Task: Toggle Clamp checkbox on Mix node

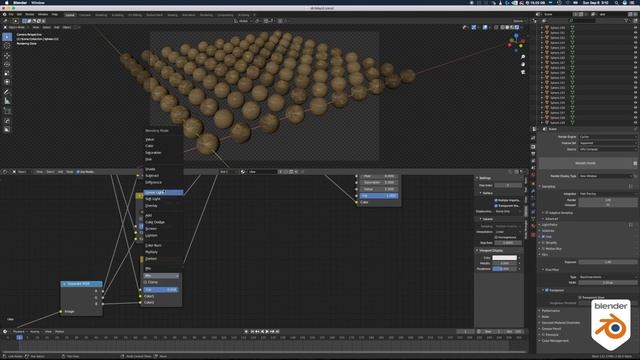Action: click(x=145, y=282)
